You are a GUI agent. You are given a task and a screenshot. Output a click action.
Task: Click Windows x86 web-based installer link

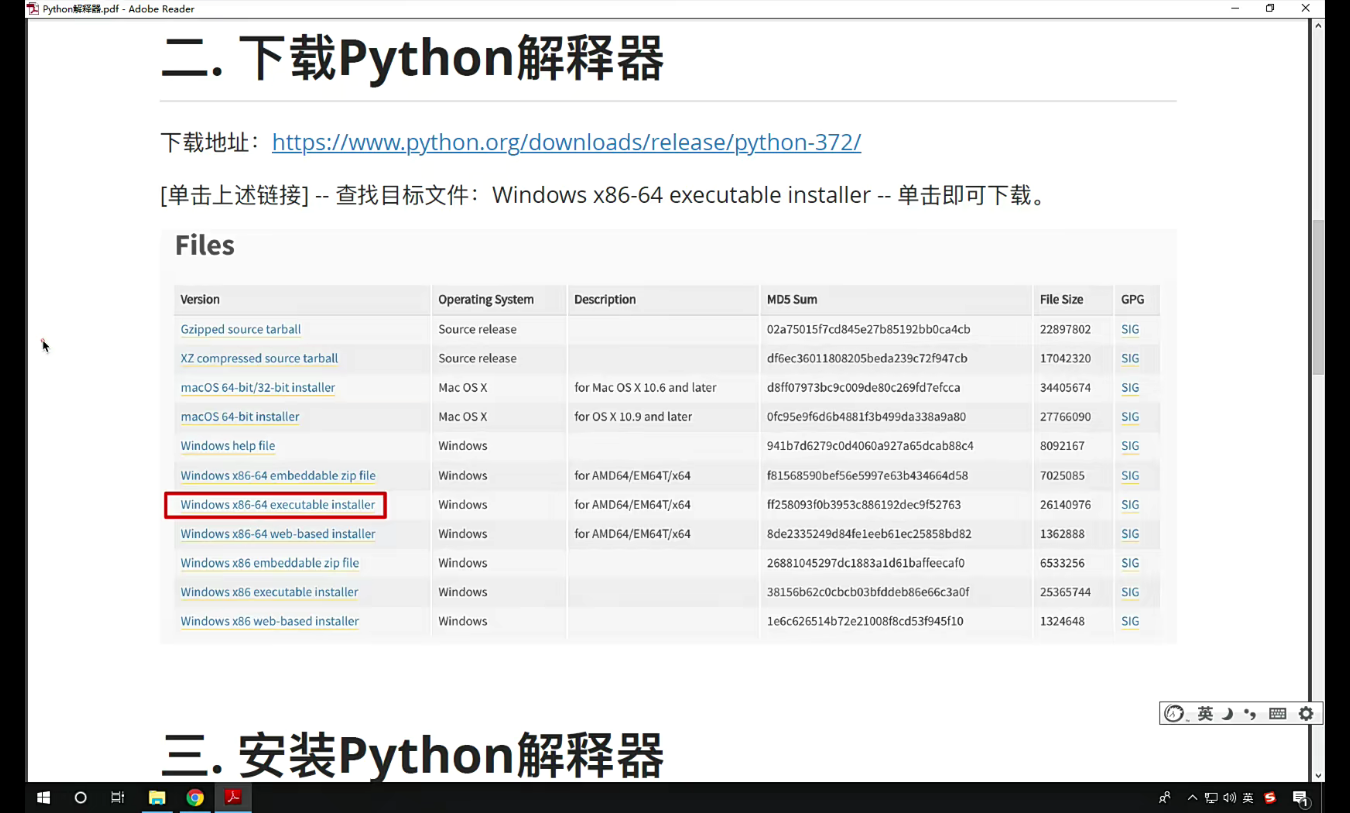click(x=269, y=621)
